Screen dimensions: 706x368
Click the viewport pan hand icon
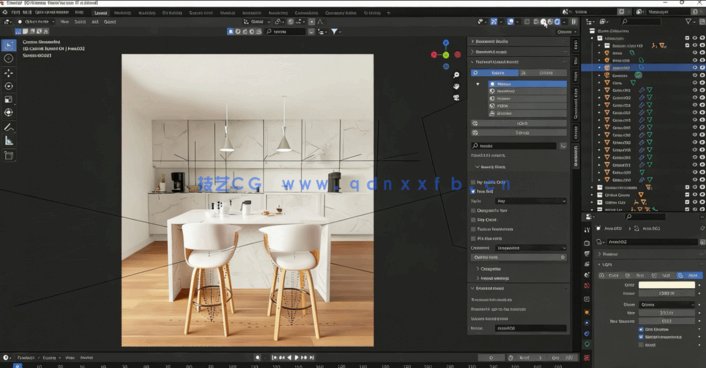click(457, 86)
